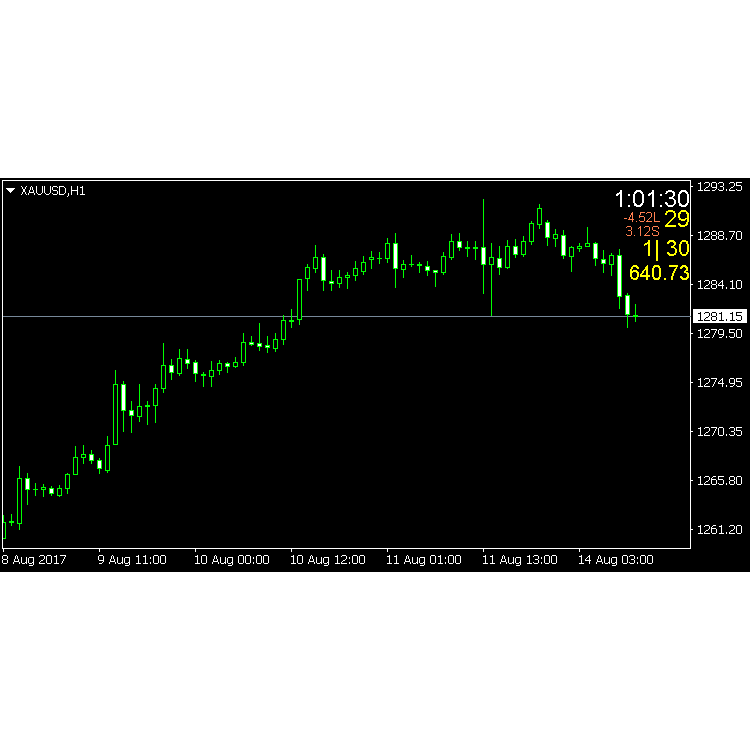This screenshot has width=750, height=750.
Task: Click the 11 Aug 13:00 time marker
Action: [519, 560]
